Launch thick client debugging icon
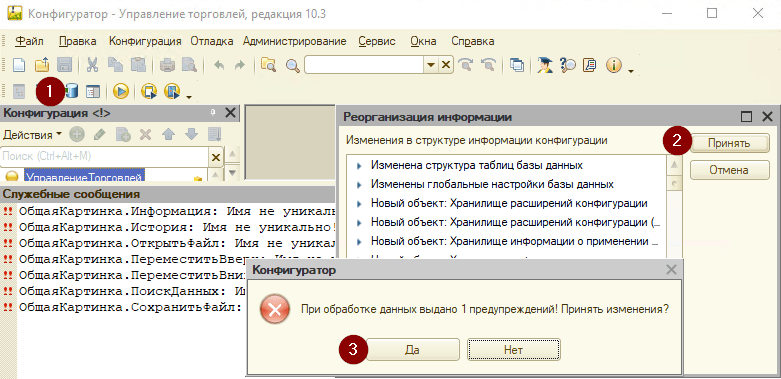Screen dimensions: 781x379 point(172,91)
